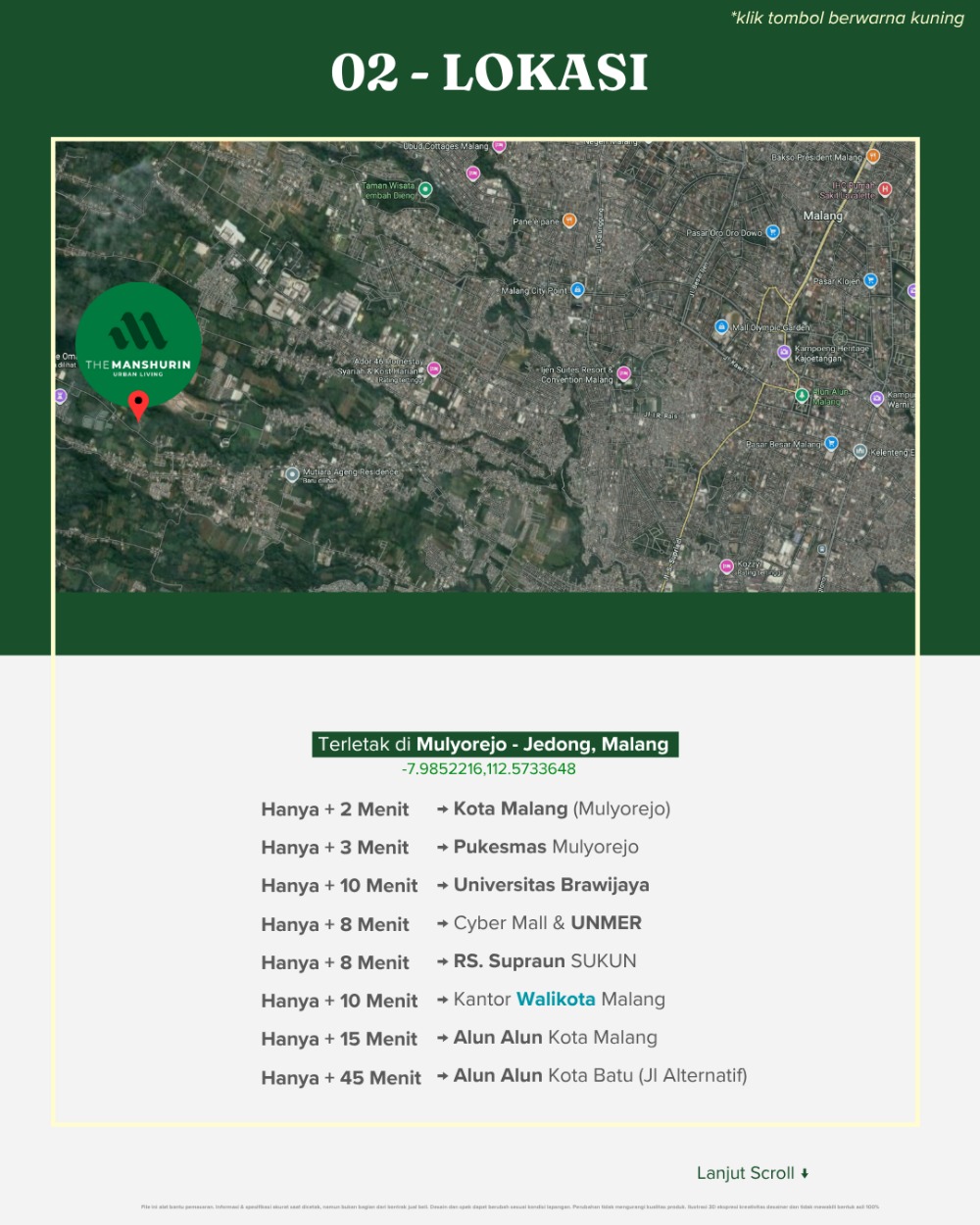Select the Mutiara Ageng Residence marker
Viewport: 980px width, 1225px height.
coord(292,474)
